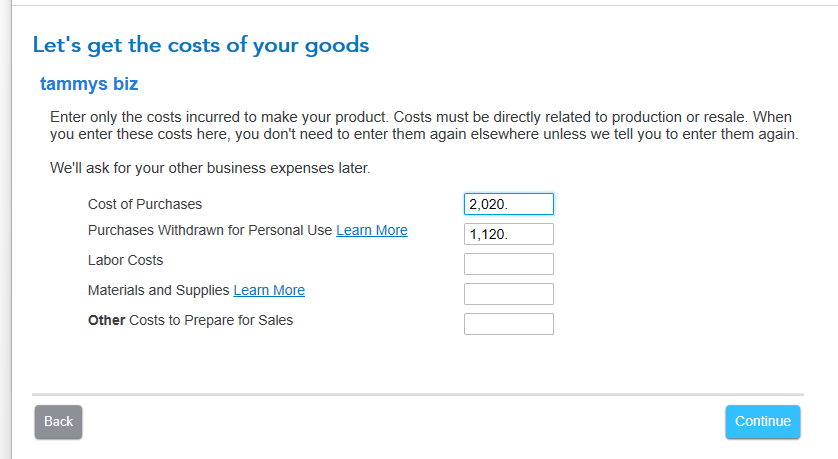Select the Materials and Supplies input box

tap(508, 294)
